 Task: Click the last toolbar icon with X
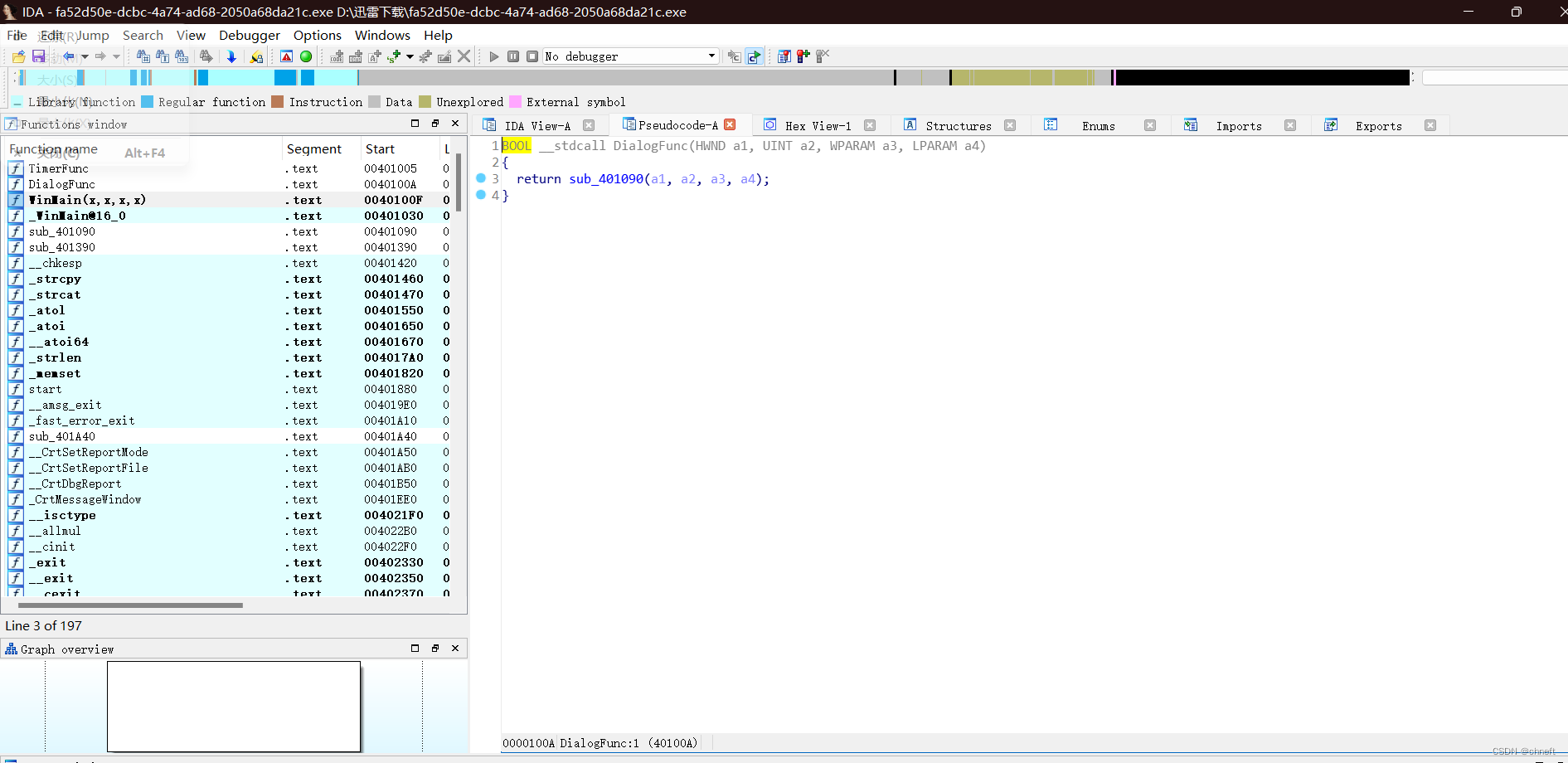coord(823,56)
